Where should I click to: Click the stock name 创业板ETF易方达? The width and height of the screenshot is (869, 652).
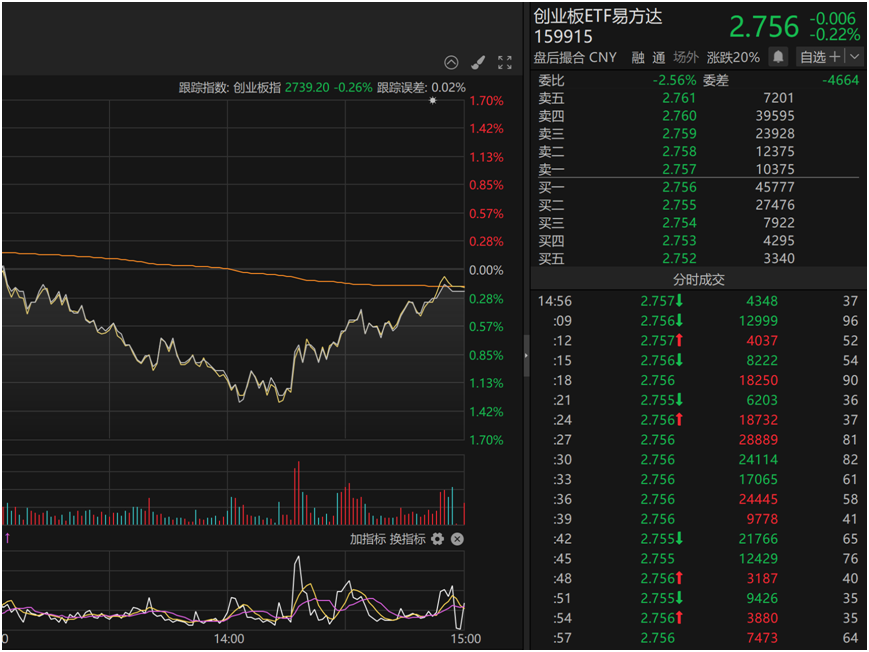598,17
